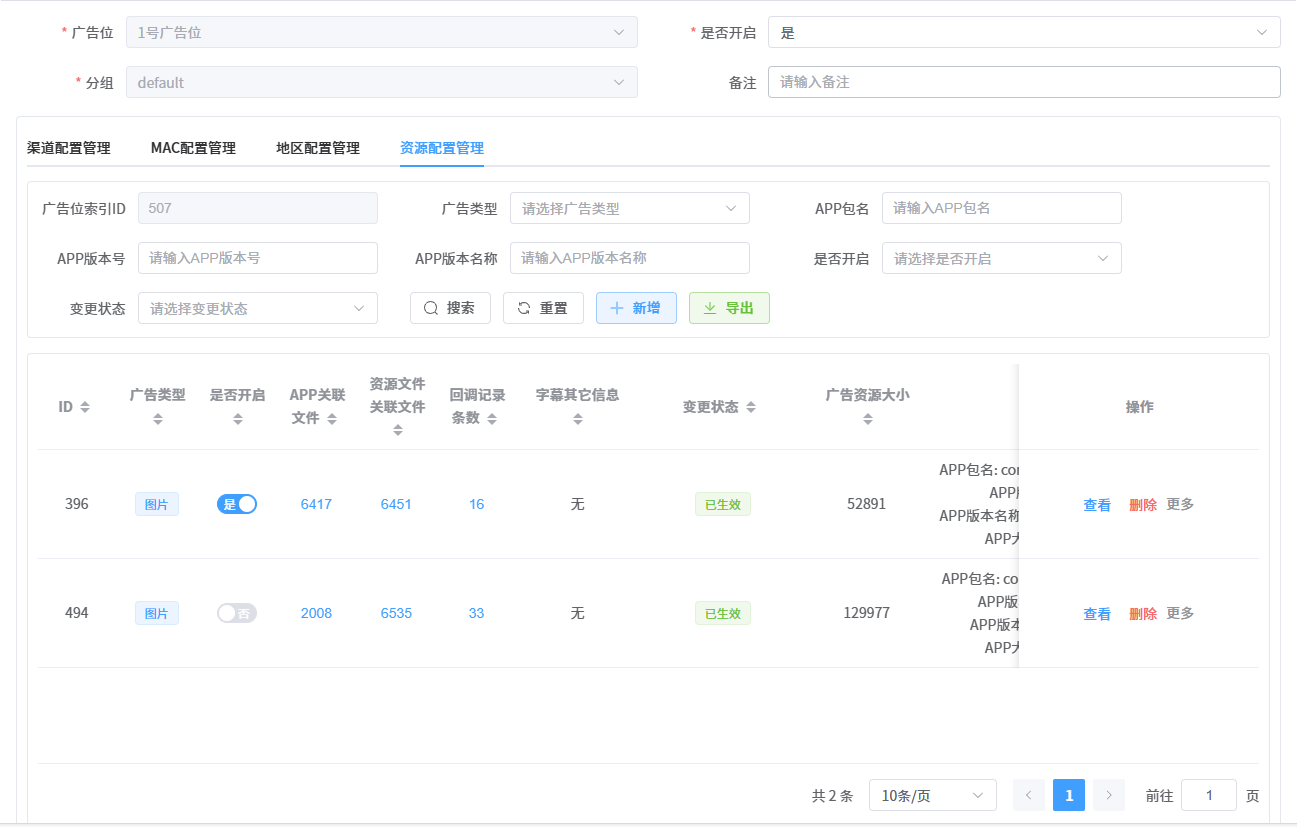Click the 已生效 status tag on row 494
The height and width of the screenshot is (827, 1297).
coord(722,613)
